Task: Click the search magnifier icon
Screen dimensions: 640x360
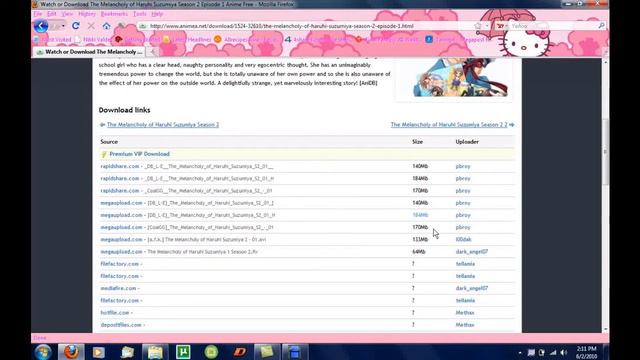Action: 601,26
